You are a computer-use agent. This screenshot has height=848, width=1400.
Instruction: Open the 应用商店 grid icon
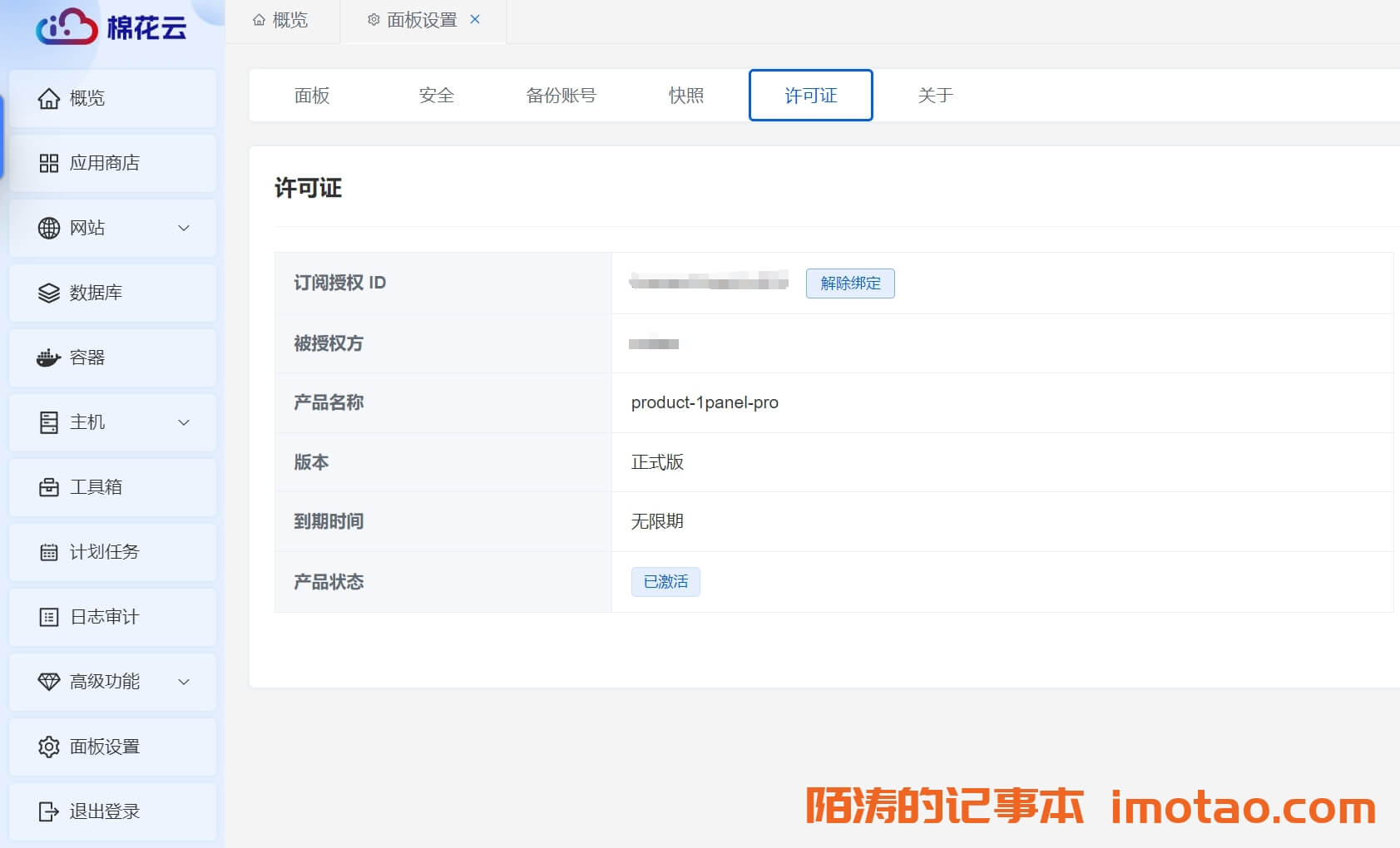click(x=49, y=164)
